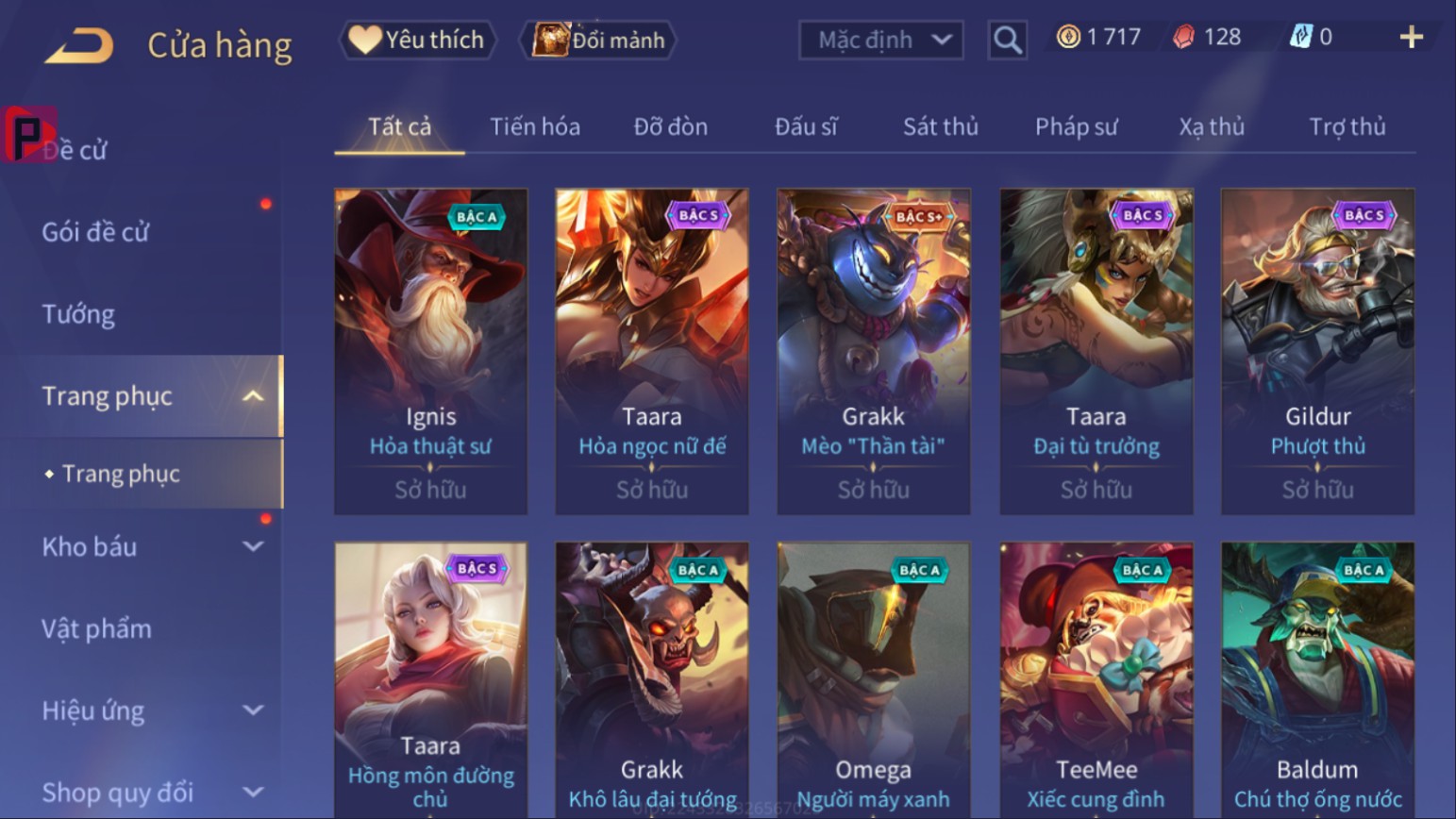This screenshot has height=819, width=1456.
Task: Tap the back arrow icon
Action: [79, 45]
